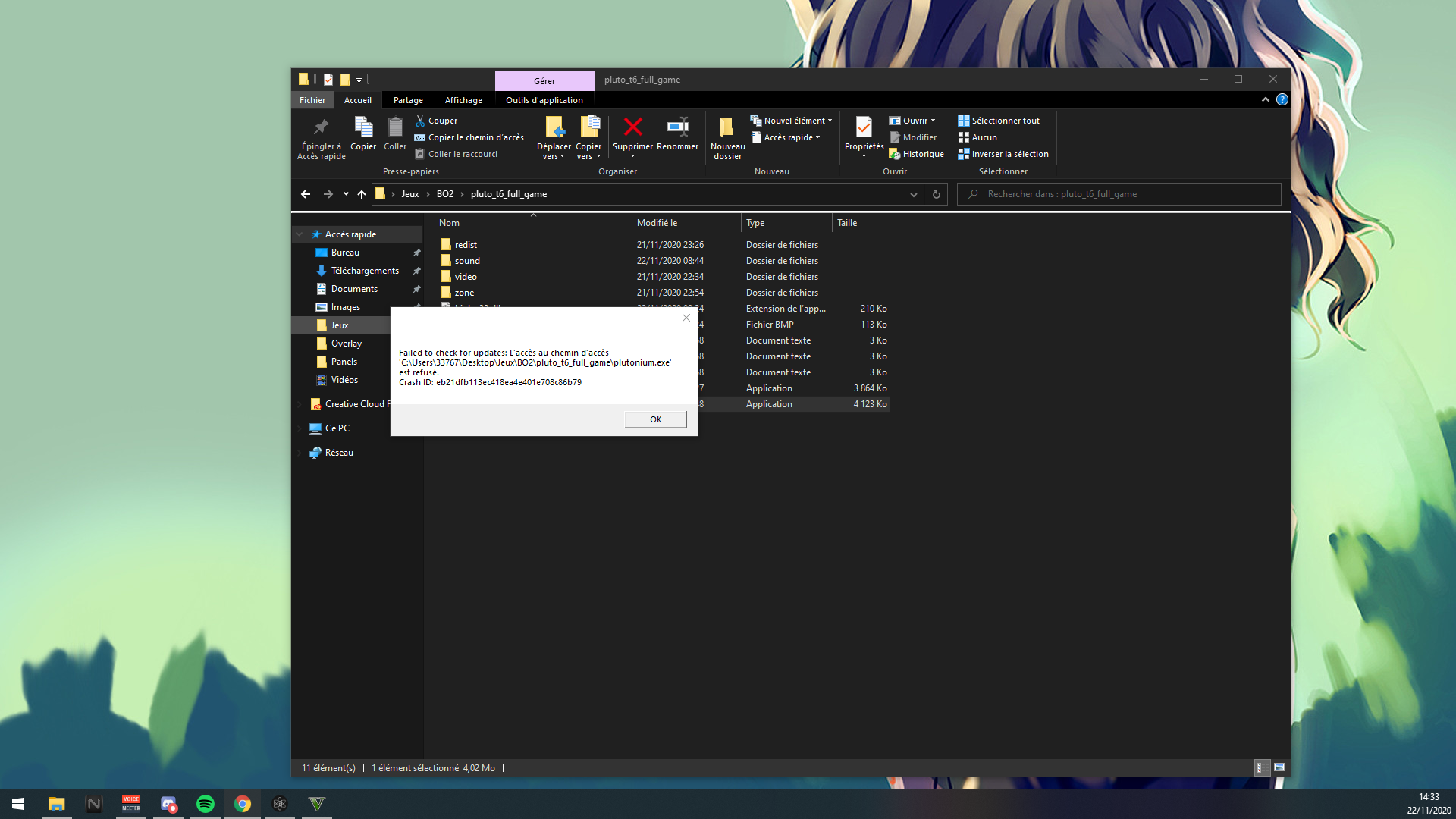Open the Outils d'application tab
This screenshot has width=1456, height=819.
pos(544,100)
